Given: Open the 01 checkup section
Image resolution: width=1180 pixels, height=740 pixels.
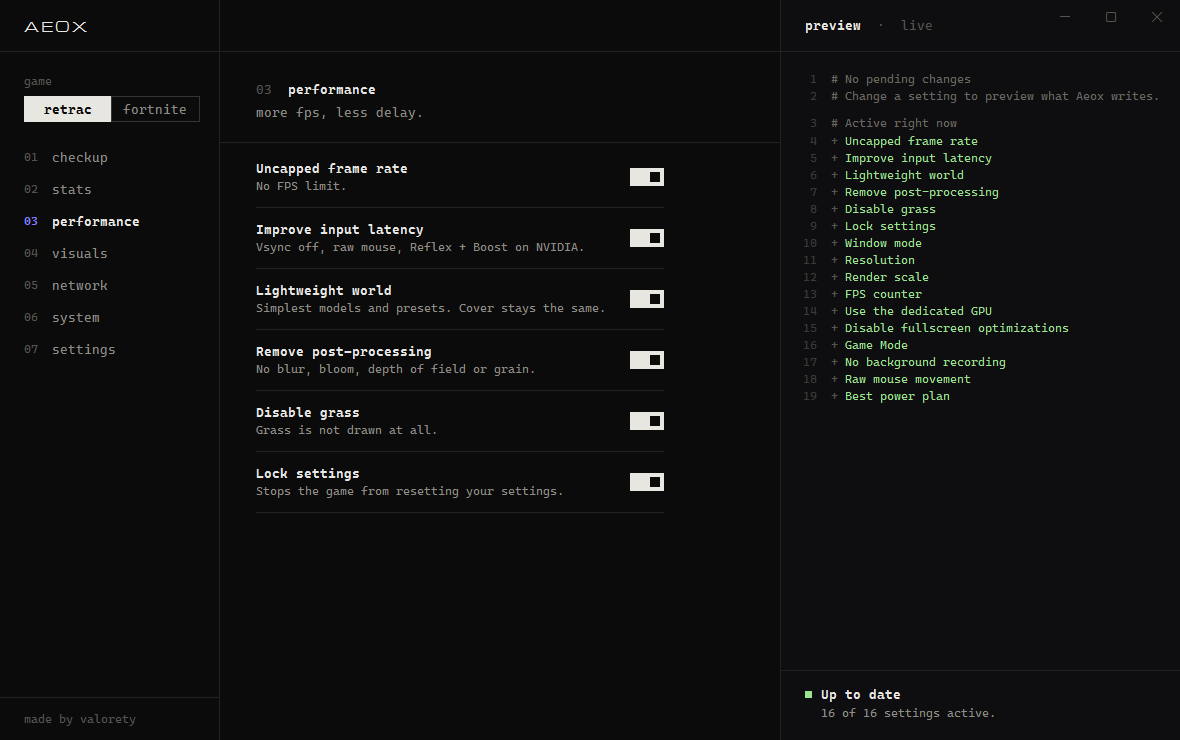Looking at the screenshot, I should tap(66, 157).
